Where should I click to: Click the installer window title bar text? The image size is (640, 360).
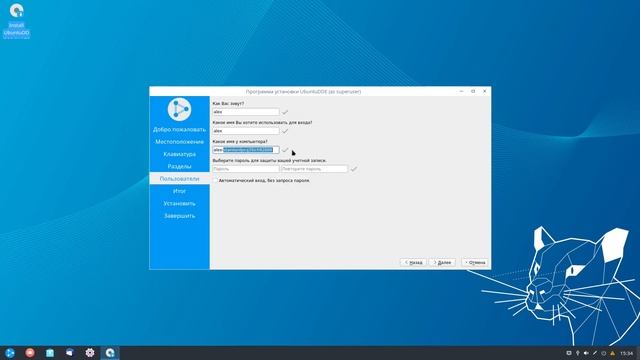pos(303,91)
